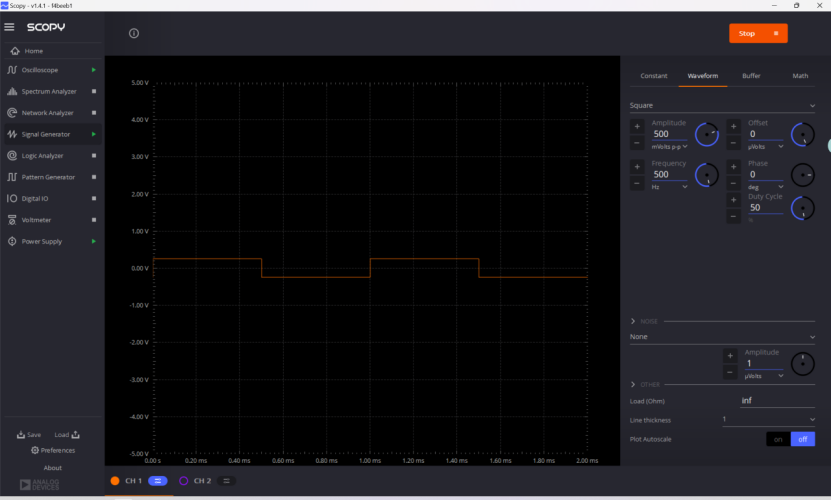
Task: Open the noise amplitude µVolts dropdown
Action: pyautogui.click(x=763, y=376)
